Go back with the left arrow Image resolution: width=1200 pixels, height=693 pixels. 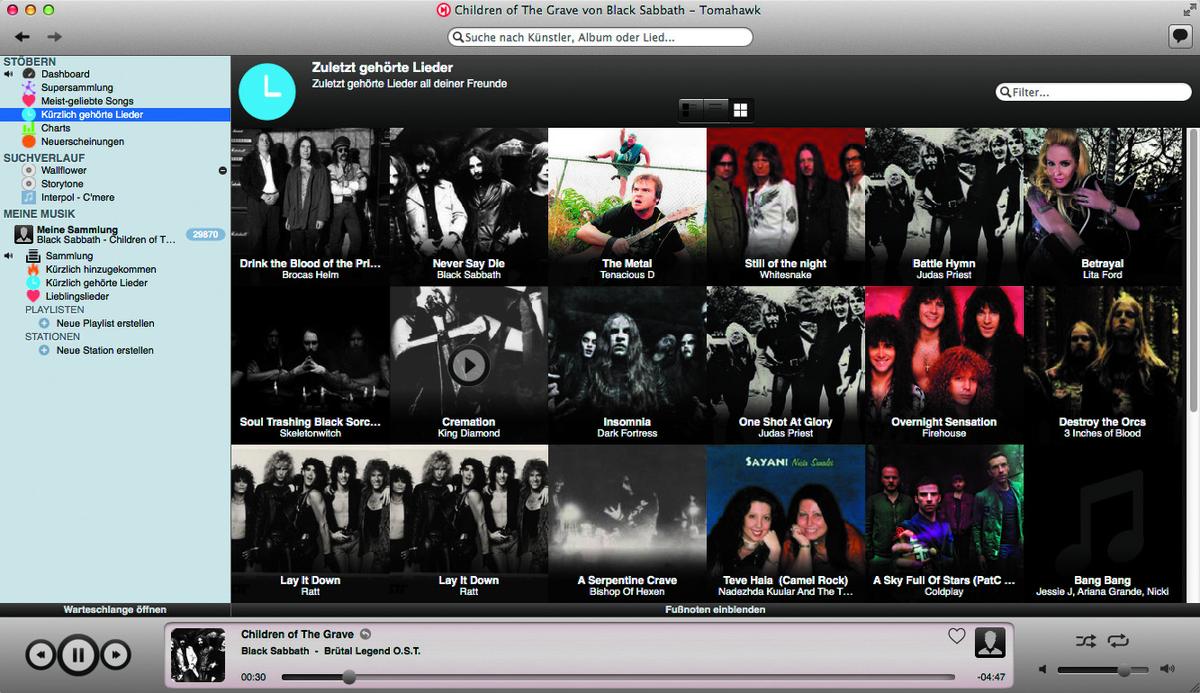22,37
